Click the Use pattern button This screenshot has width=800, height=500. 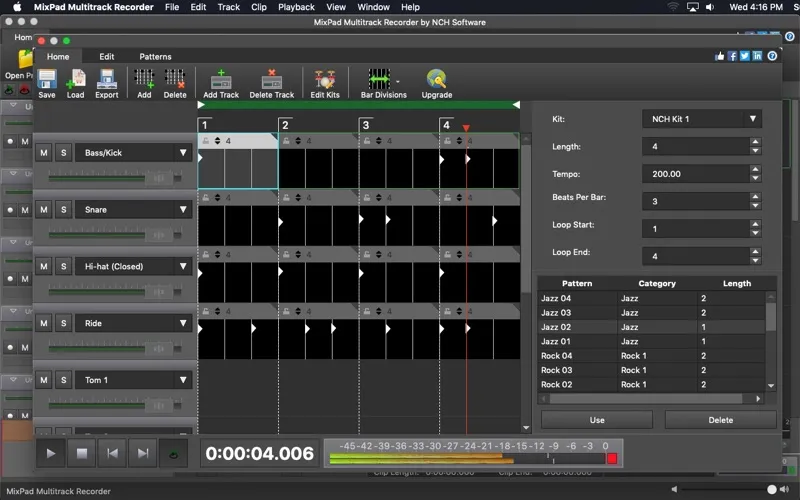tap(597, 420)
